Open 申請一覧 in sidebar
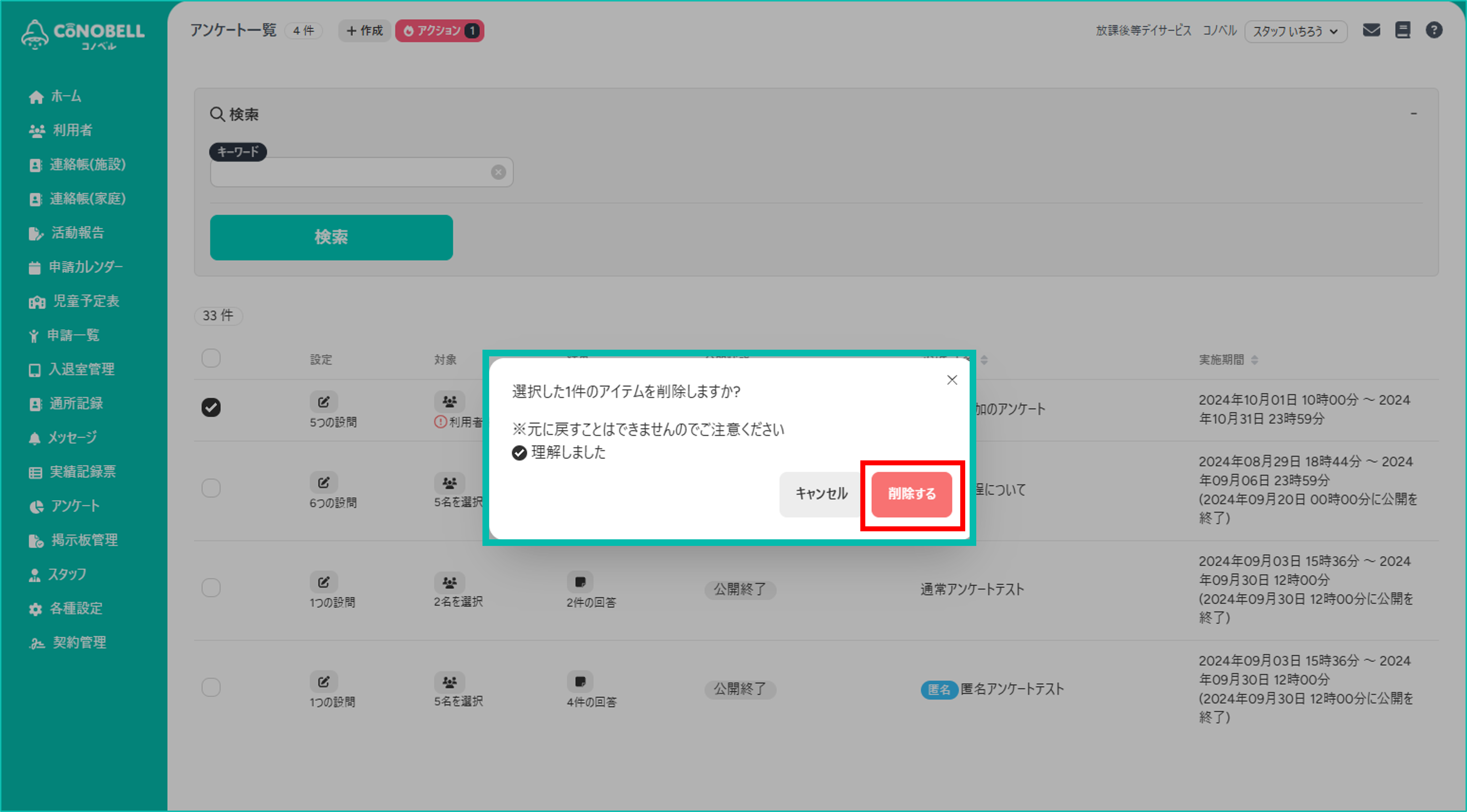 (x=64, y=335)
